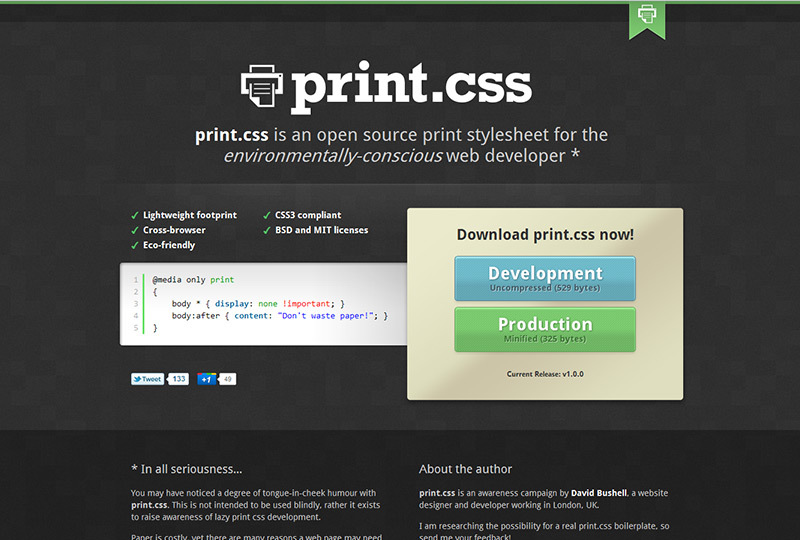800x540 pixels.
Task: Click the Google +1 button
Action: point(207,379)
